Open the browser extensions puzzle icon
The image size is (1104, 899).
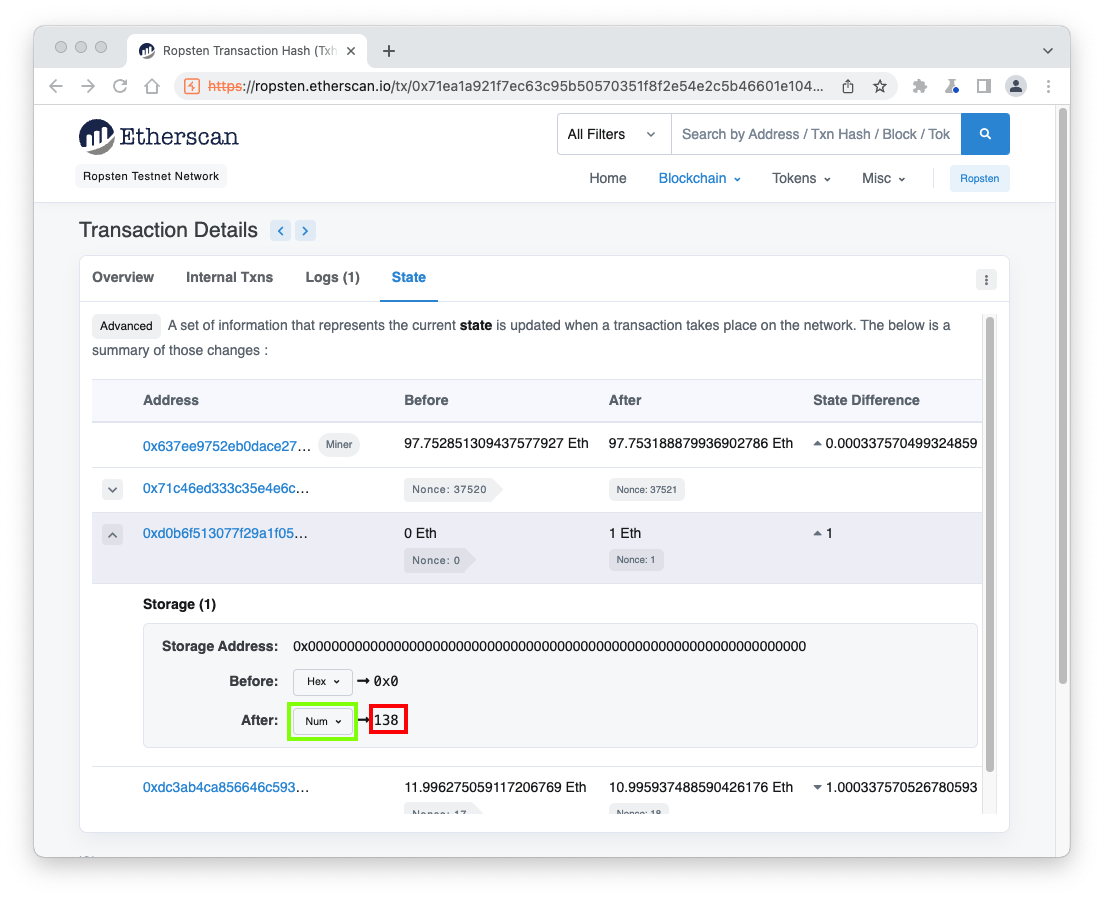pyautogui.click(x=920, y=86)
